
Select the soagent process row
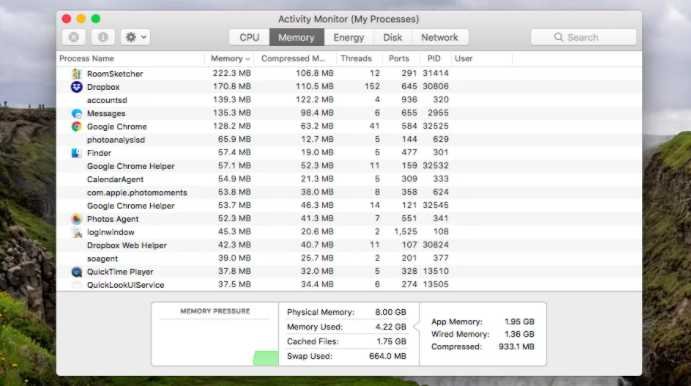[x=349, y=259]
